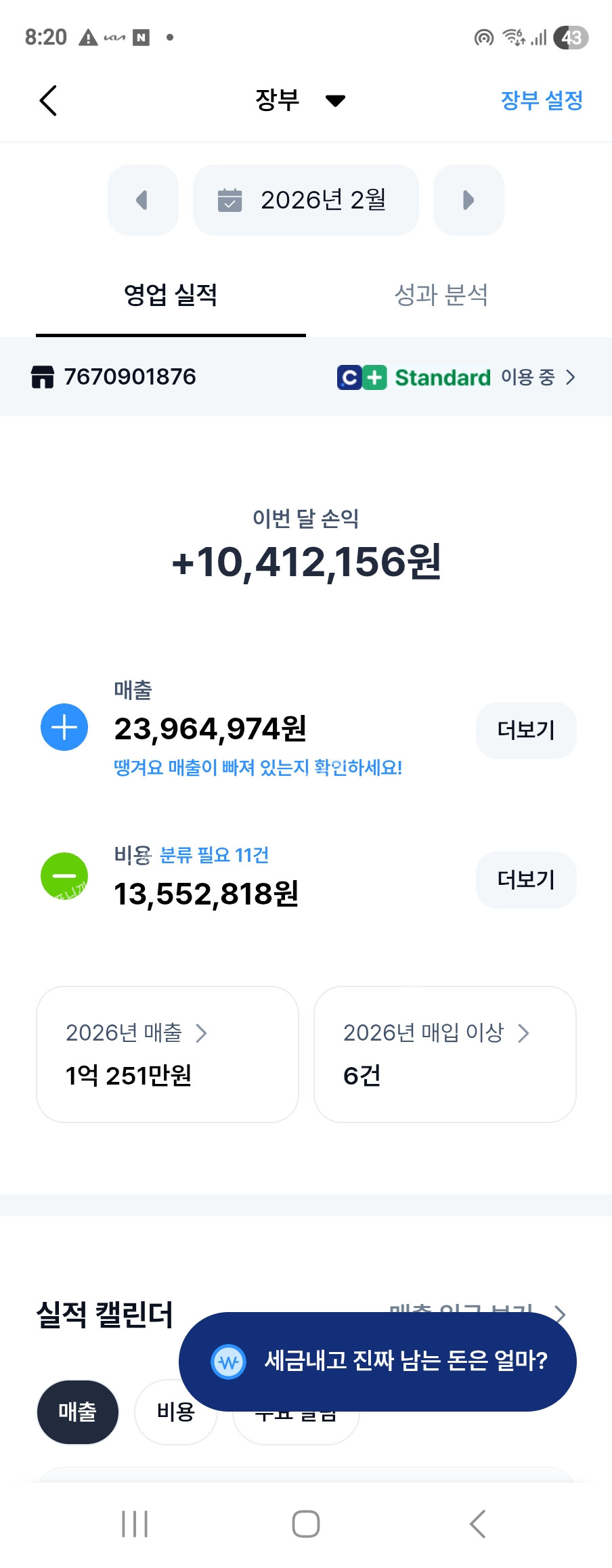Tap the 분류 필요 11건 link

[x=214, y=855]
